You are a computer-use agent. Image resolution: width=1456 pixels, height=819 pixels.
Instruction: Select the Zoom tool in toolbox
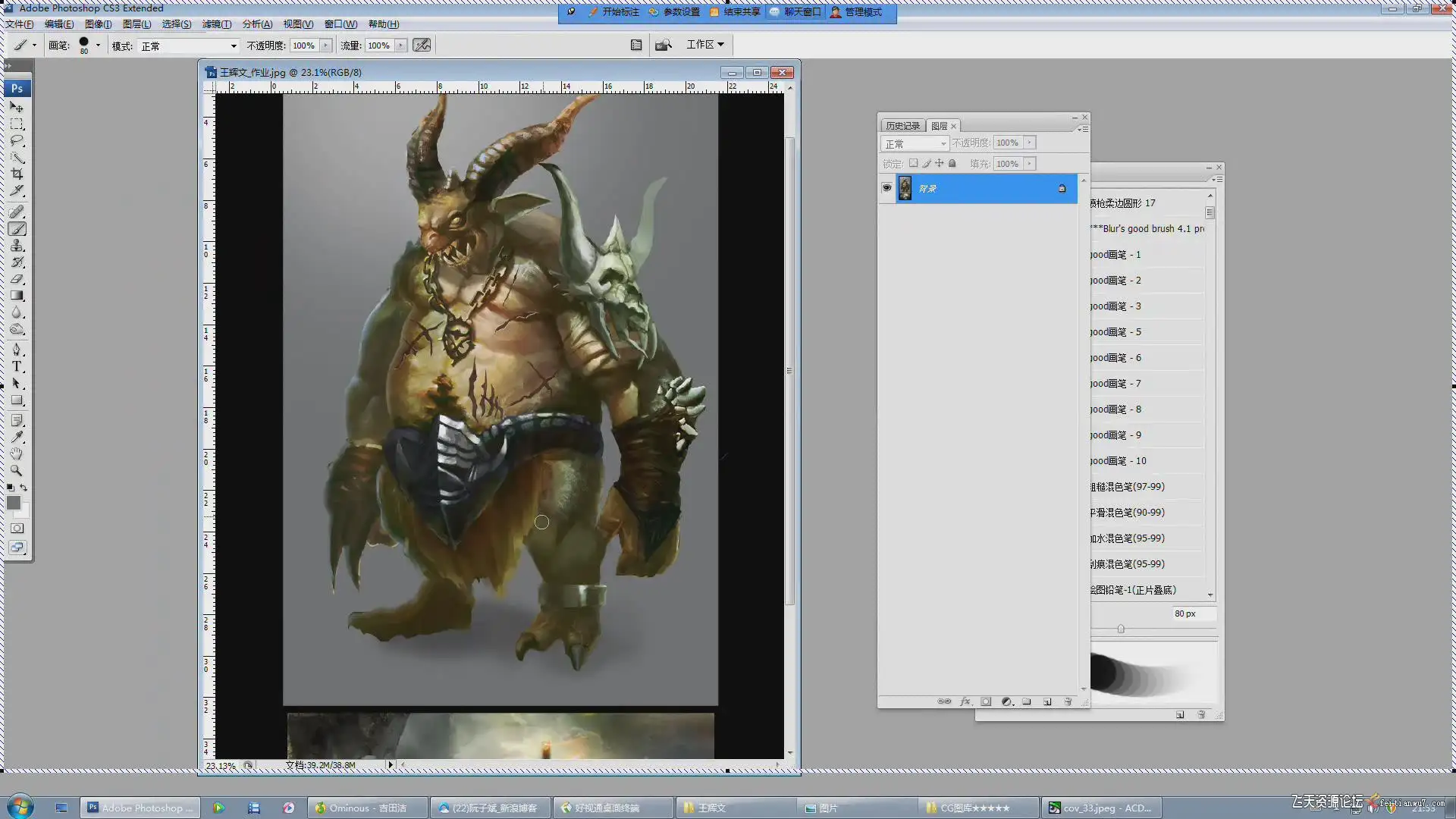(17, 470)
